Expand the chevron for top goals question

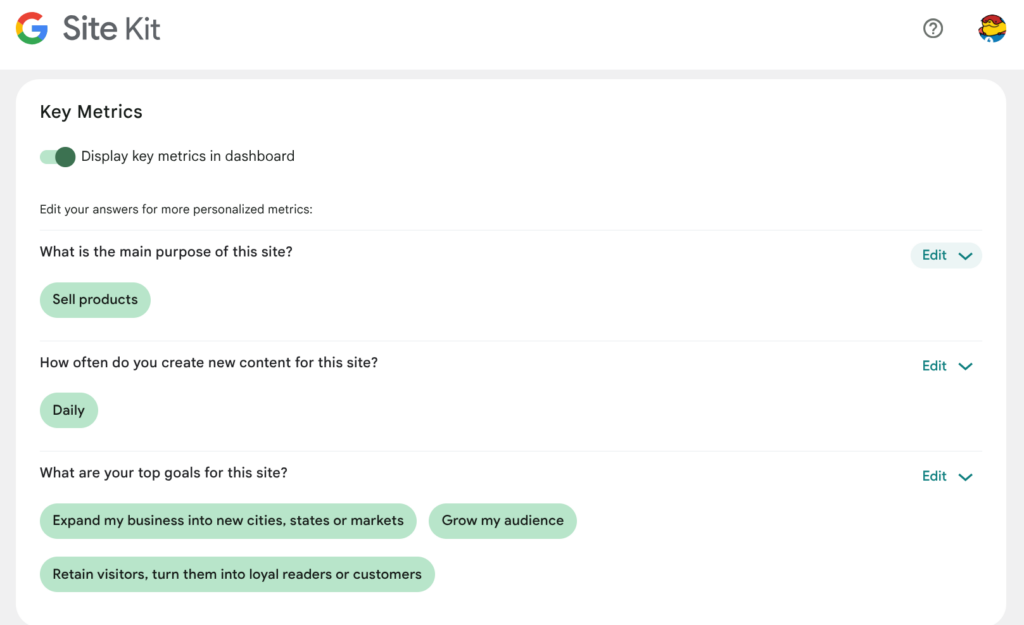pos(965,477)
